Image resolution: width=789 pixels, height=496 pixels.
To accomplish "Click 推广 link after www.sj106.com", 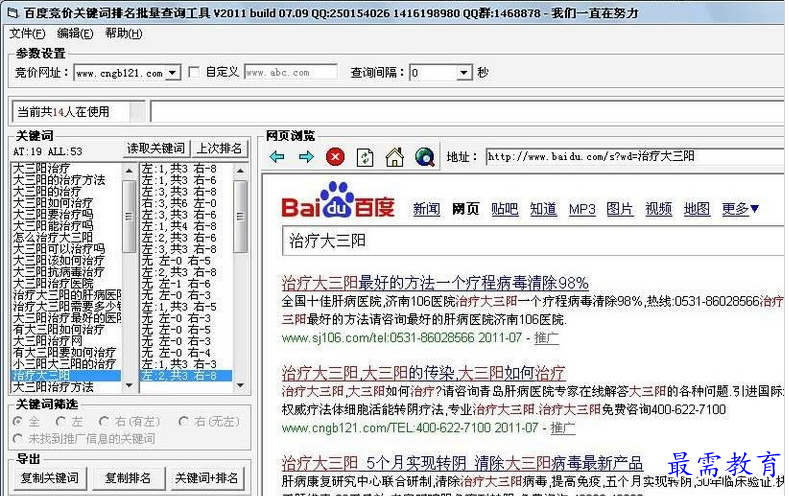I will (546, 338).
